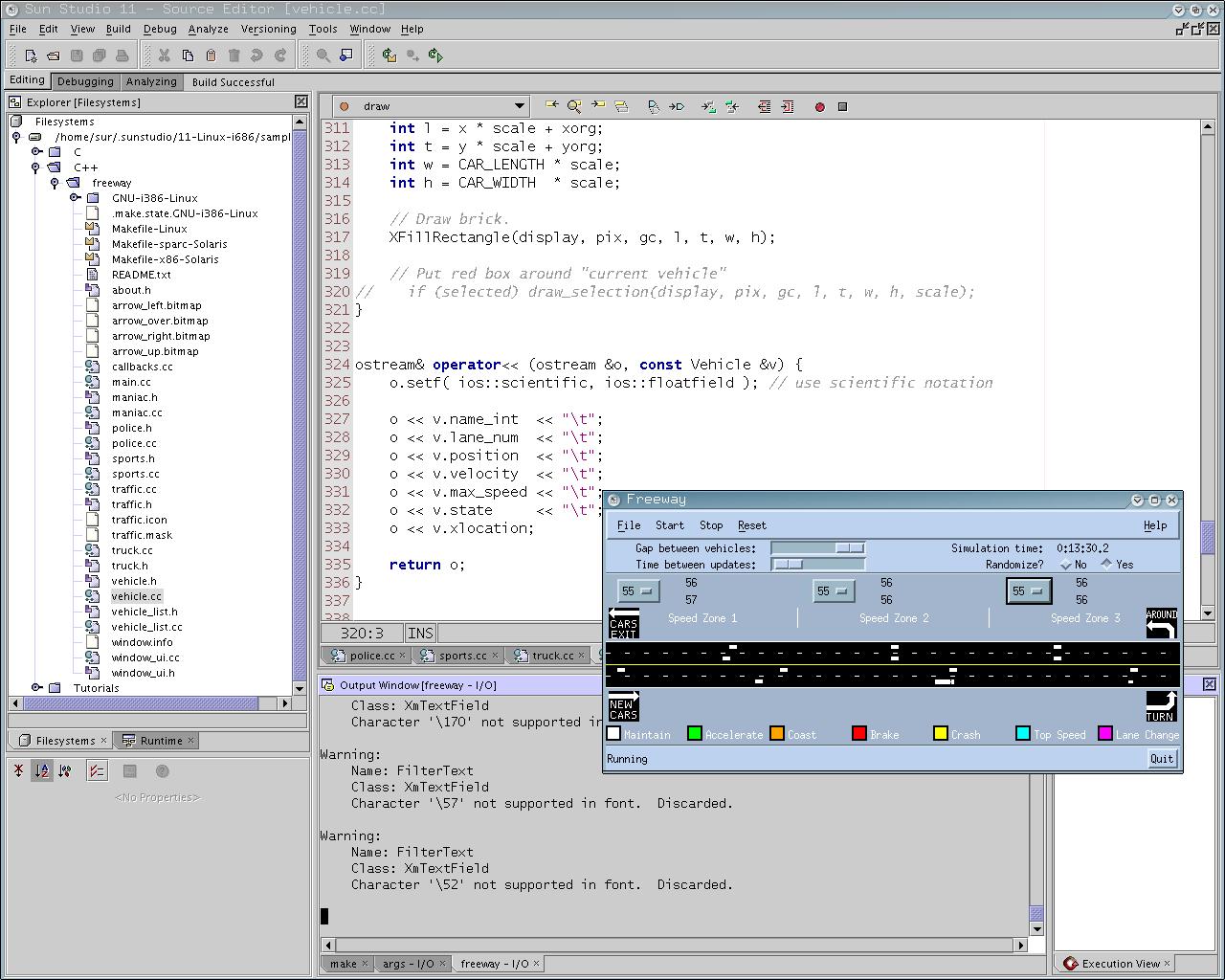The height and width of the screenshot is (980, 1225).
Task: Click the Find magnifier icon in main toolbar
Action: pos(323,56)
